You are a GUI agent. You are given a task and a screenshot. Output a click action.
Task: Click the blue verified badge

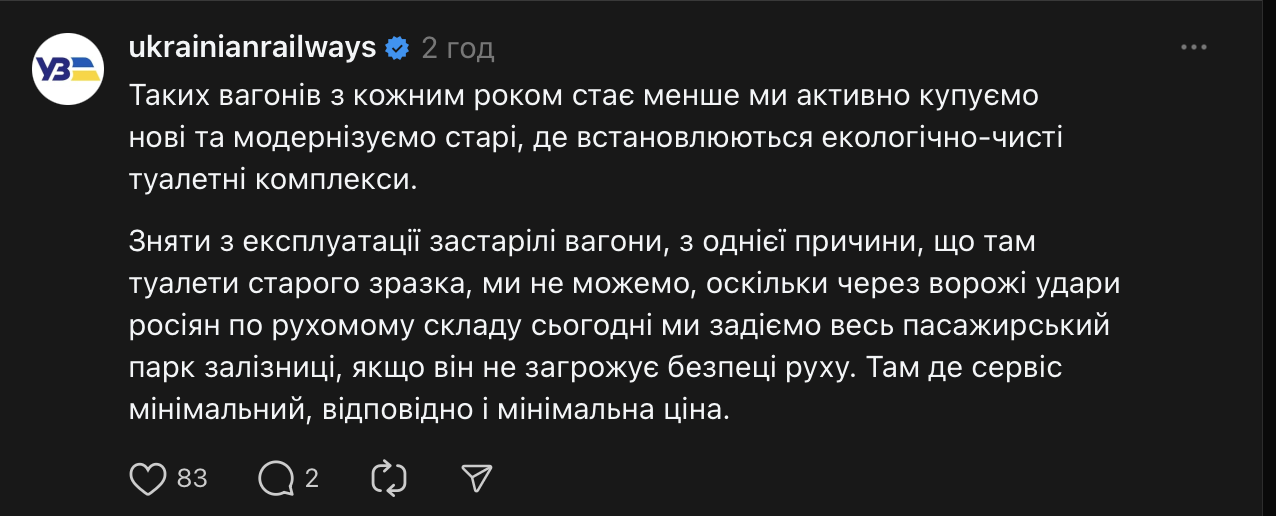point(397,47)
